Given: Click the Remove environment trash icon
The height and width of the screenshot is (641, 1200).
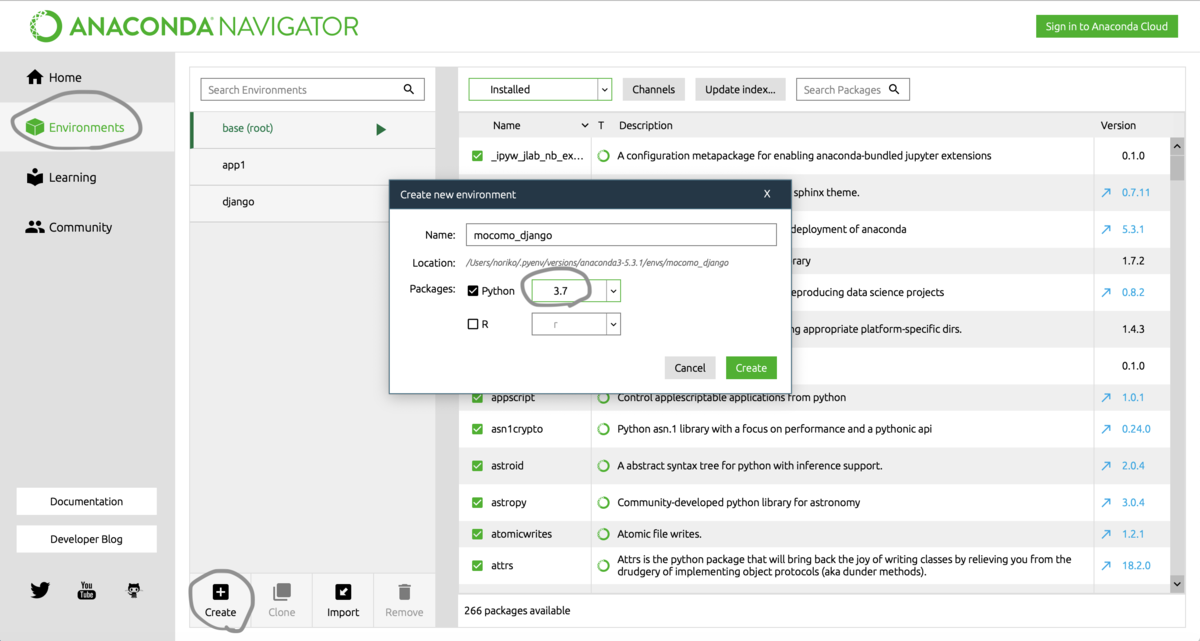Looking at the screenshot, I should click(404, 592).
